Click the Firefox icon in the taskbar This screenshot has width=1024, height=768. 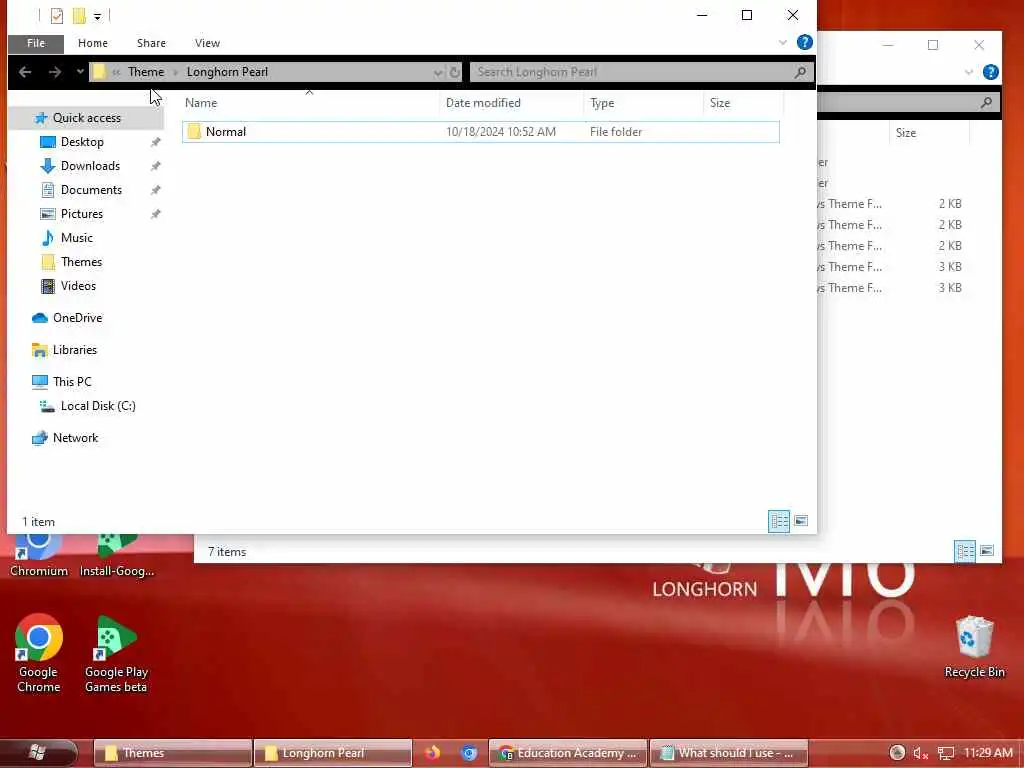[432, 753]
